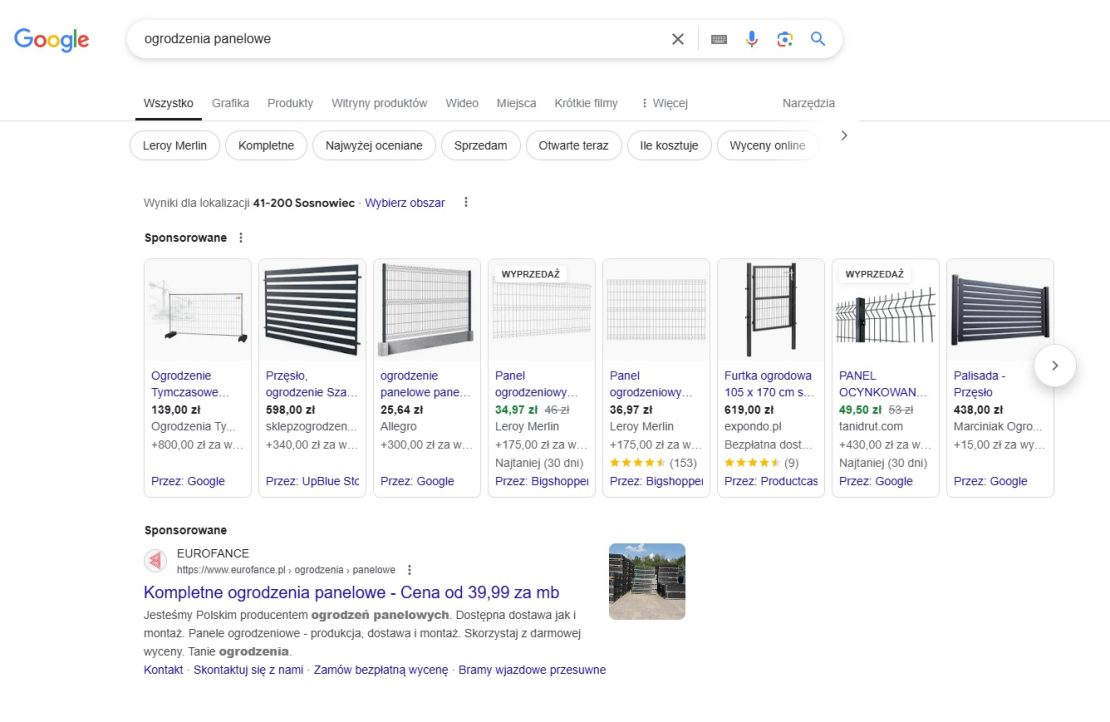Open the Witryny produktów tab
Screen dimensions: 1110x722
(379, 103)
